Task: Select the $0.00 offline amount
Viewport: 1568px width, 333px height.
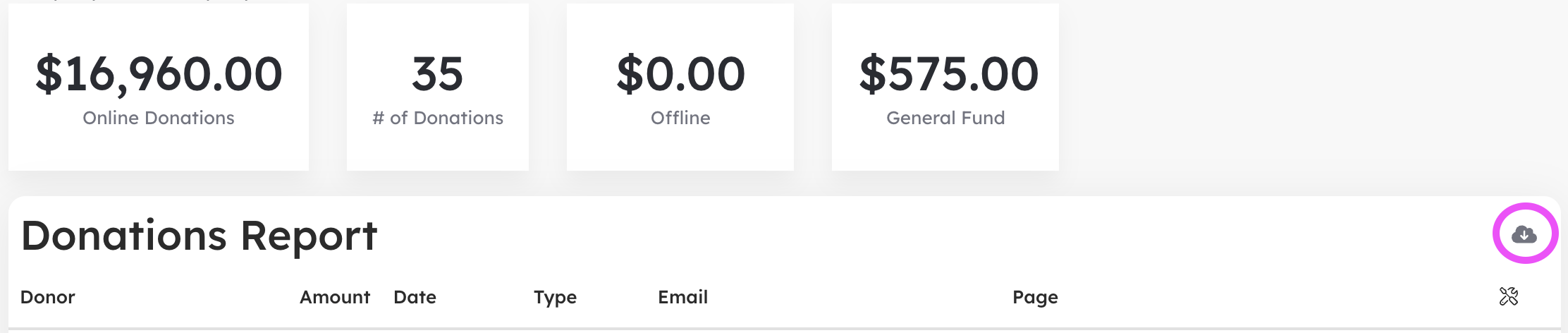Action: 680,74
